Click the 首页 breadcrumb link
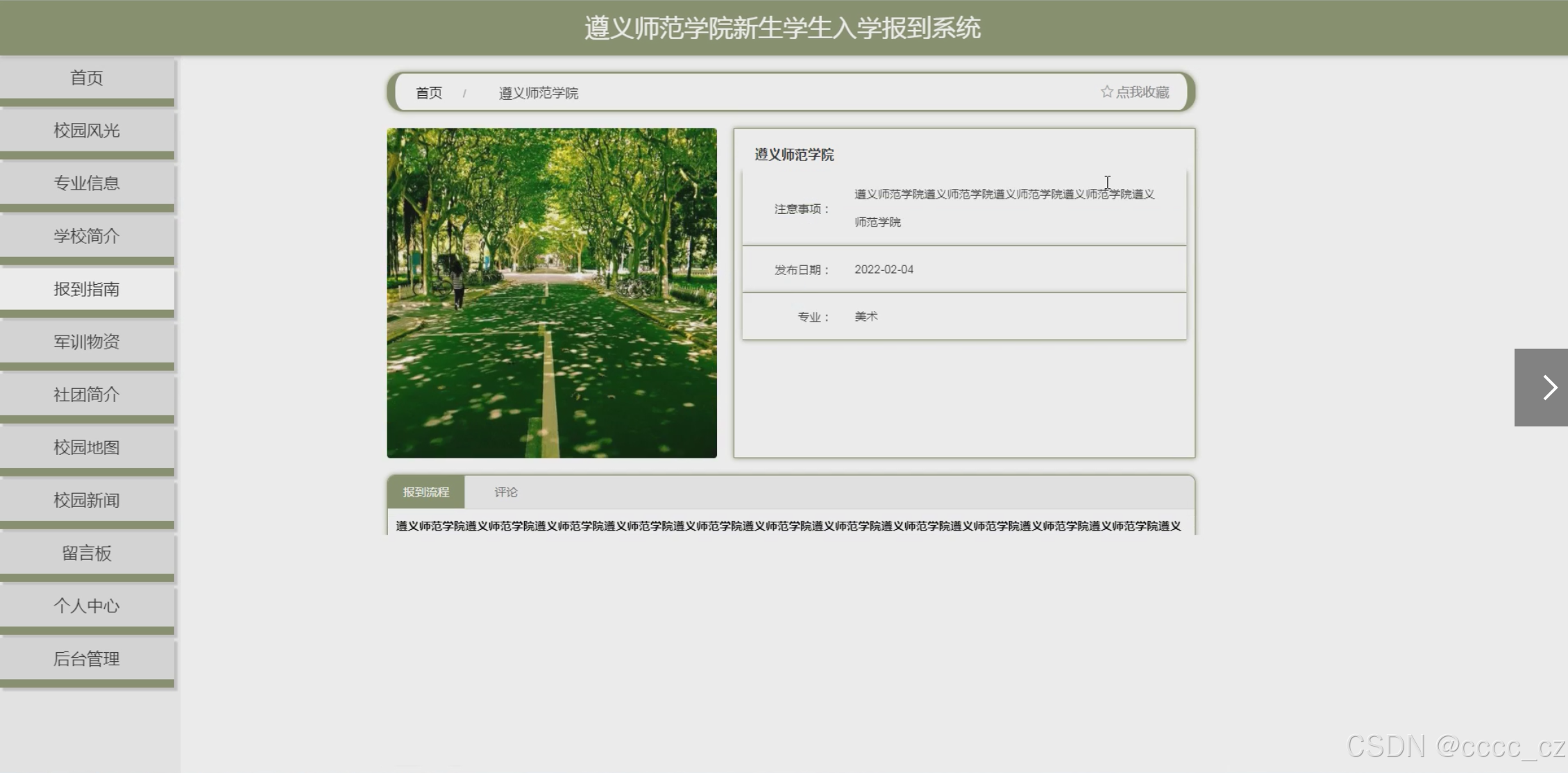The height and width of the screenshot is (773, 1568). pyautogui.click(x=428, y=93)
